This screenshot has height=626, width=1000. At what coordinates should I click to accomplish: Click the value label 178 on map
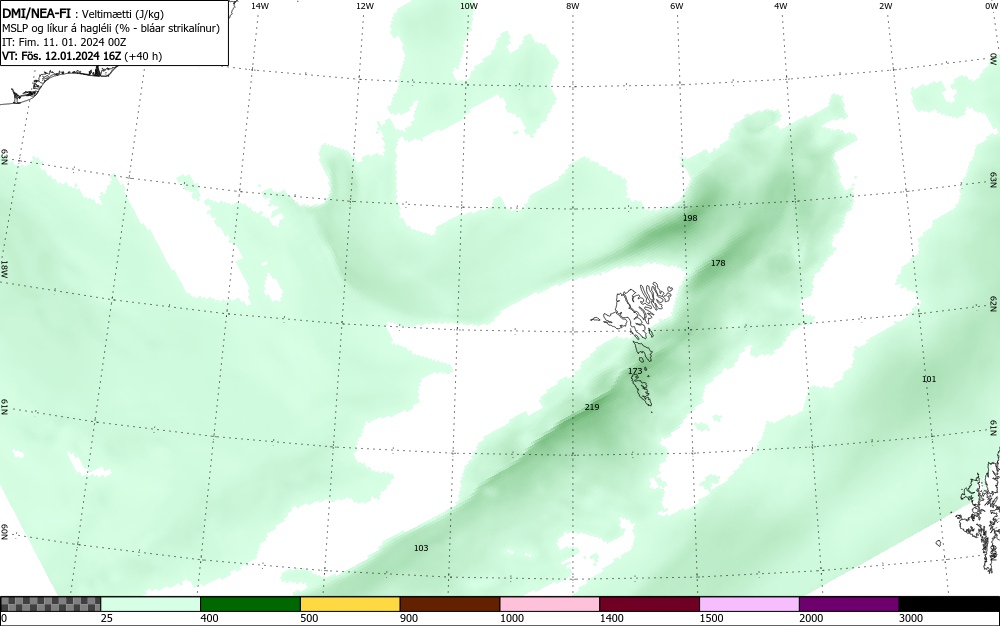(x=718, y=263)
